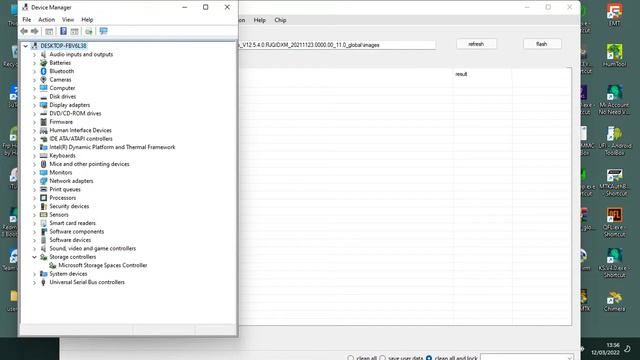Collapse the DESKTOP-FBV6L38 root node
This screenshot has height=360, width=640.
click(x=26, y=46)
